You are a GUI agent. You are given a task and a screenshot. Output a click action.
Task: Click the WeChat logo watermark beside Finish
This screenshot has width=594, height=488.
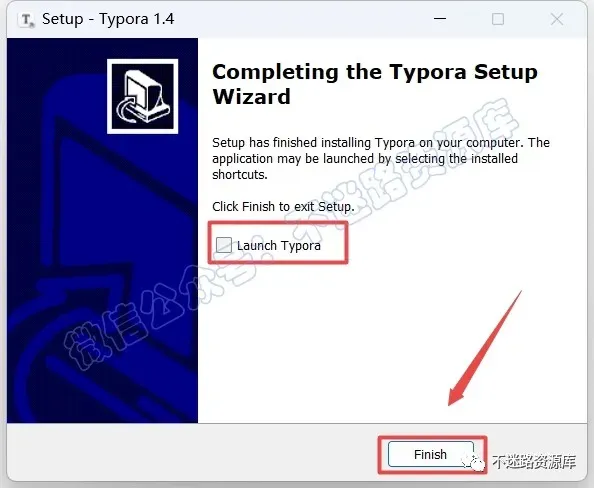coord(474,462)
